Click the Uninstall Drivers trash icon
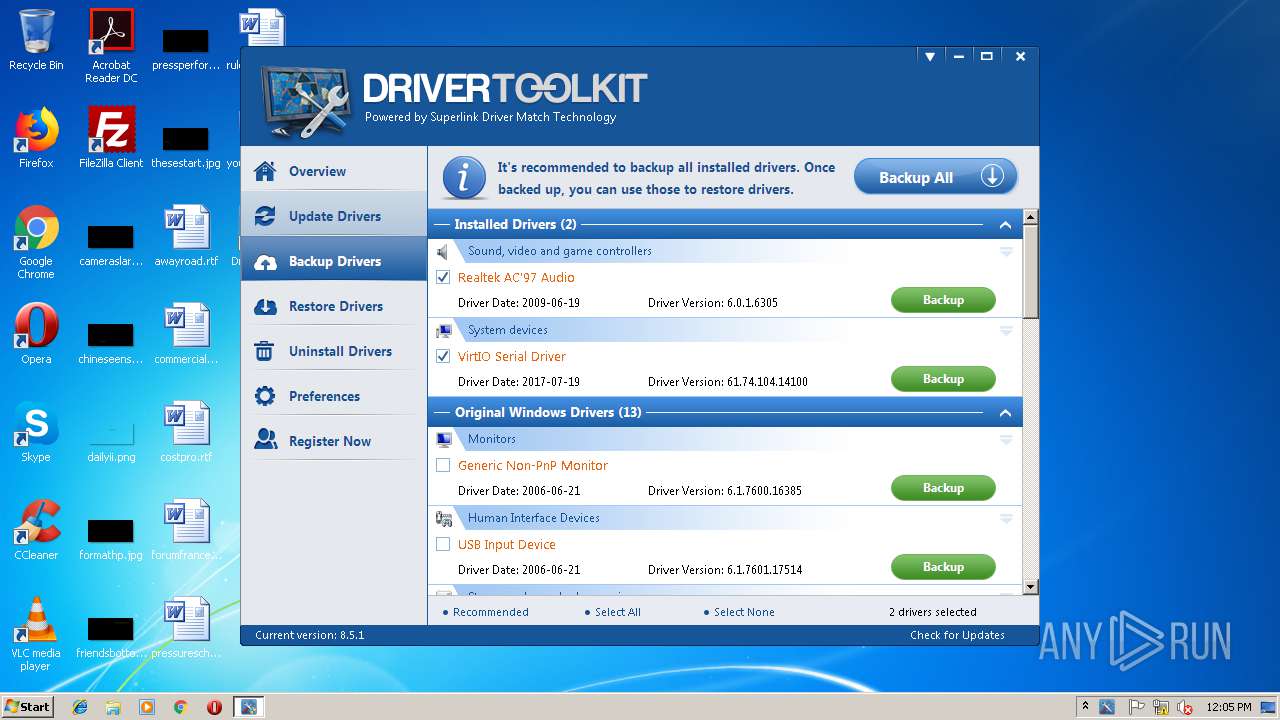Screen dimensions: 1280x720 coord(265,351)
